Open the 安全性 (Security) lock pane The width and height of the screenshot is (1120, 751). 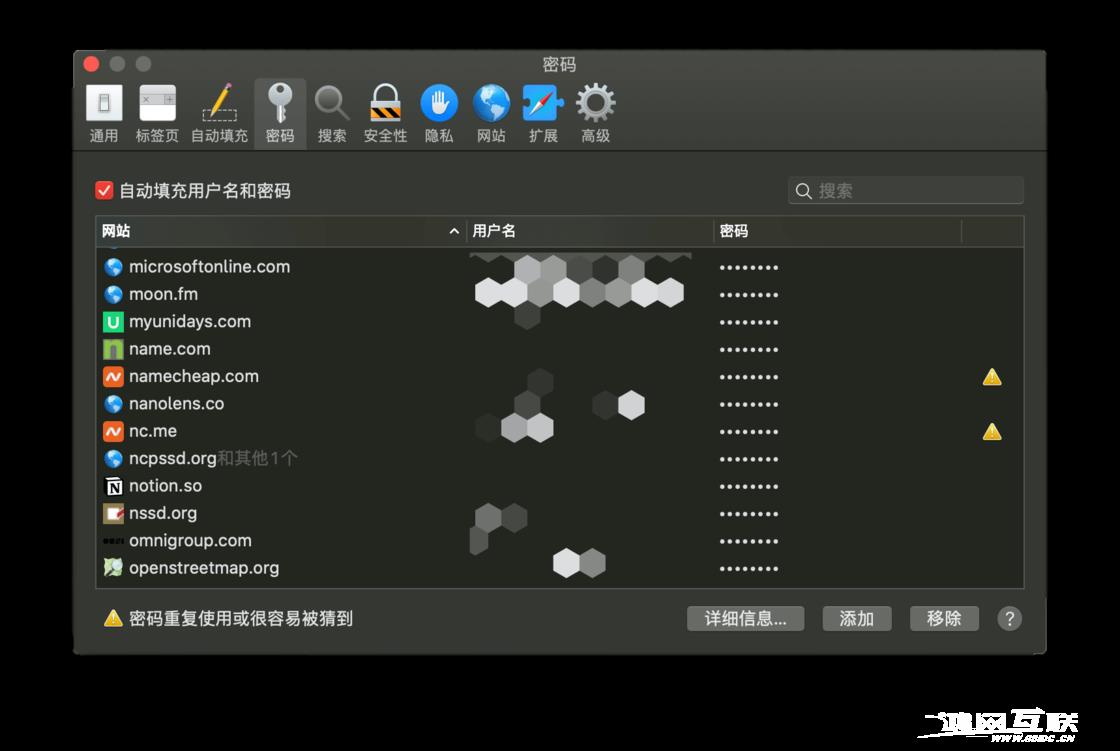[385, 114]
